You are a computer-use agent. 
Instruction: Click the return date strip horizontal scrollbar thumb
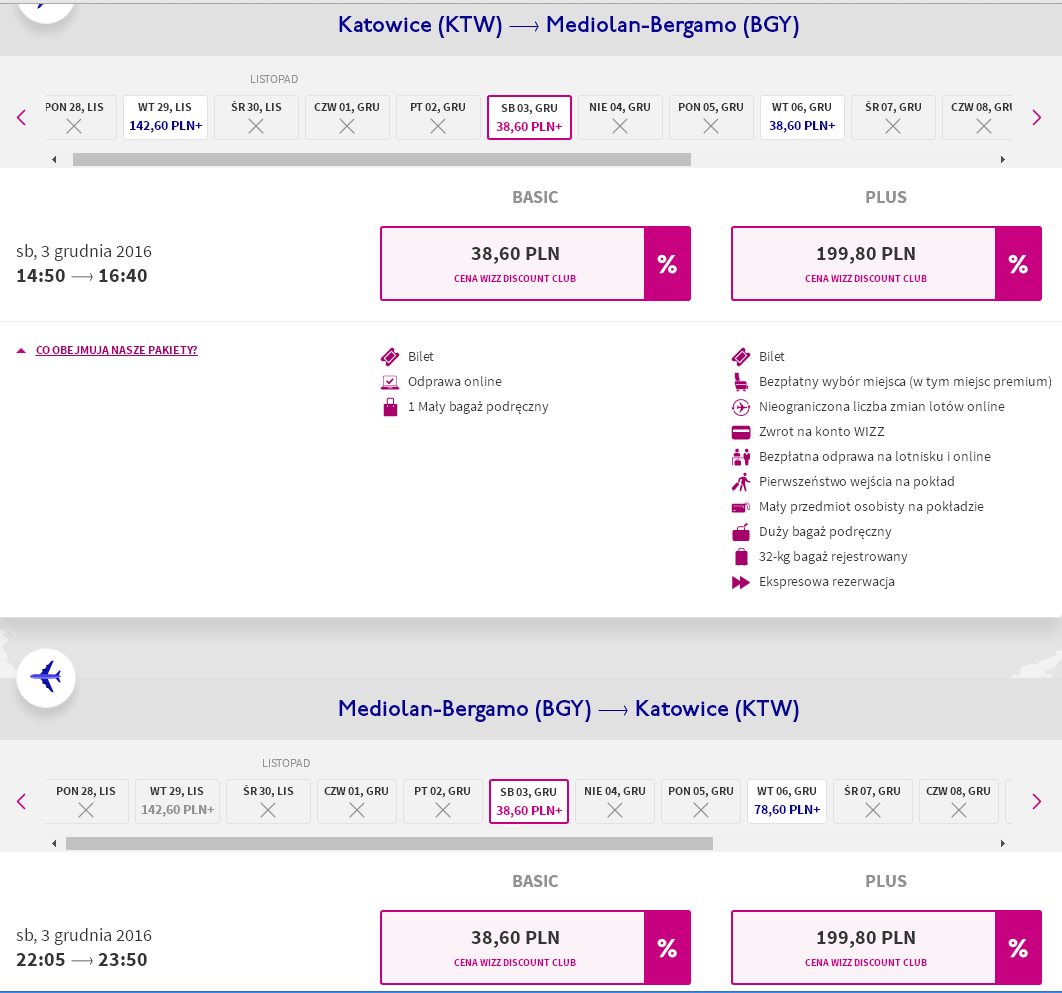click(x=389, y=843)
